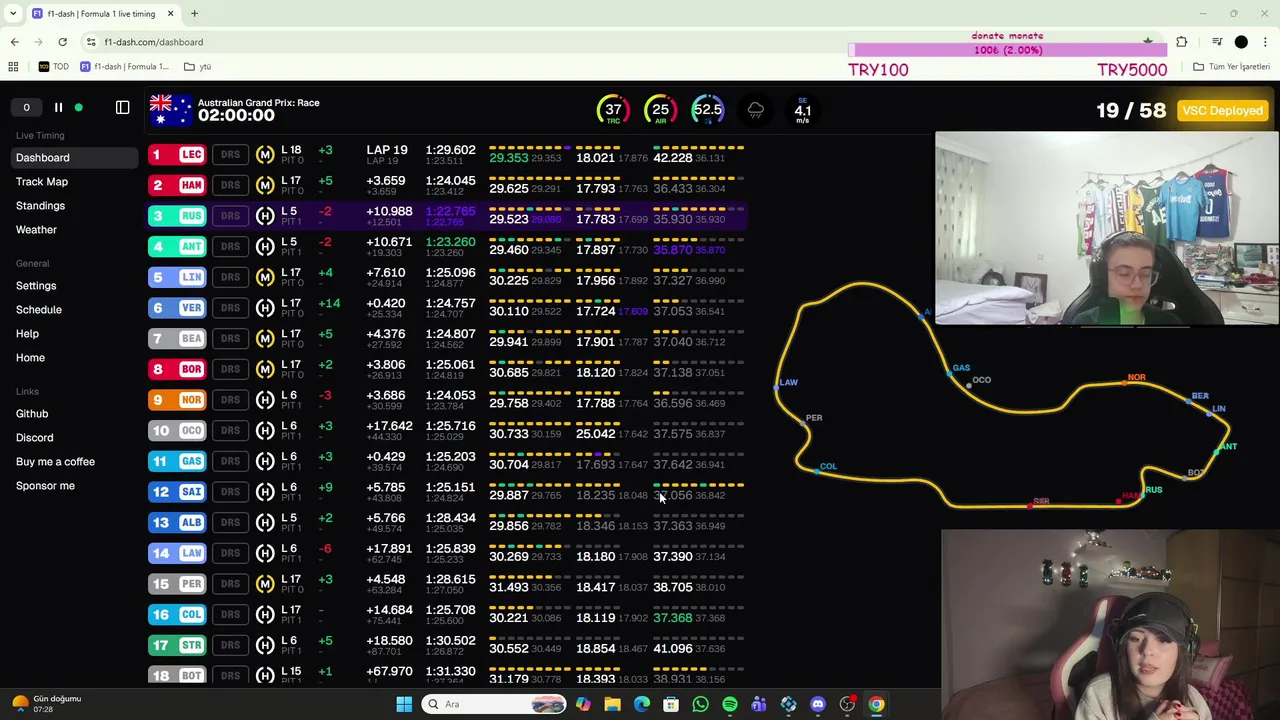This screenshot has height=720, width=1280.
Task: Click the hard tyre icon in RUS's row
Action: pyautogui.click(x=265, y=215)
